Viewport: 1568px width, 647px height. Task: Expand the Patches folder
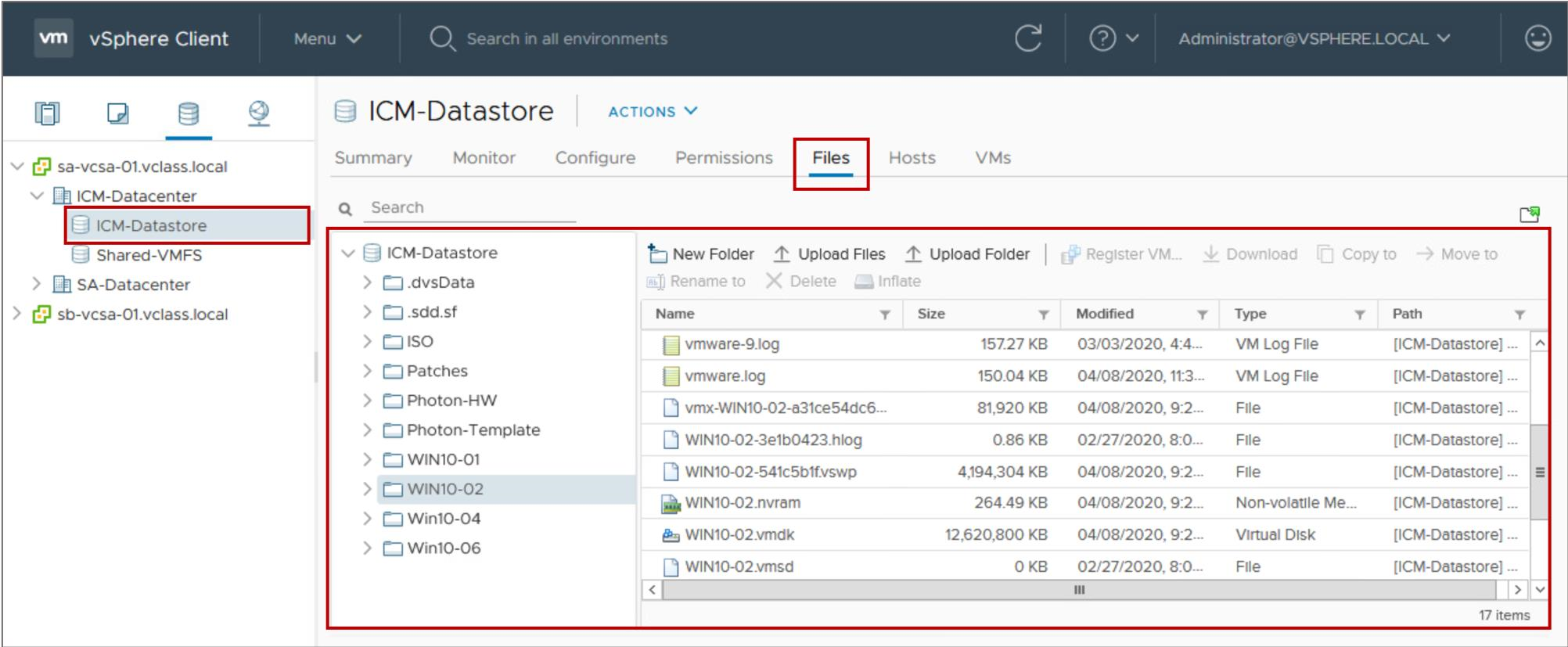tap(367, 371)
